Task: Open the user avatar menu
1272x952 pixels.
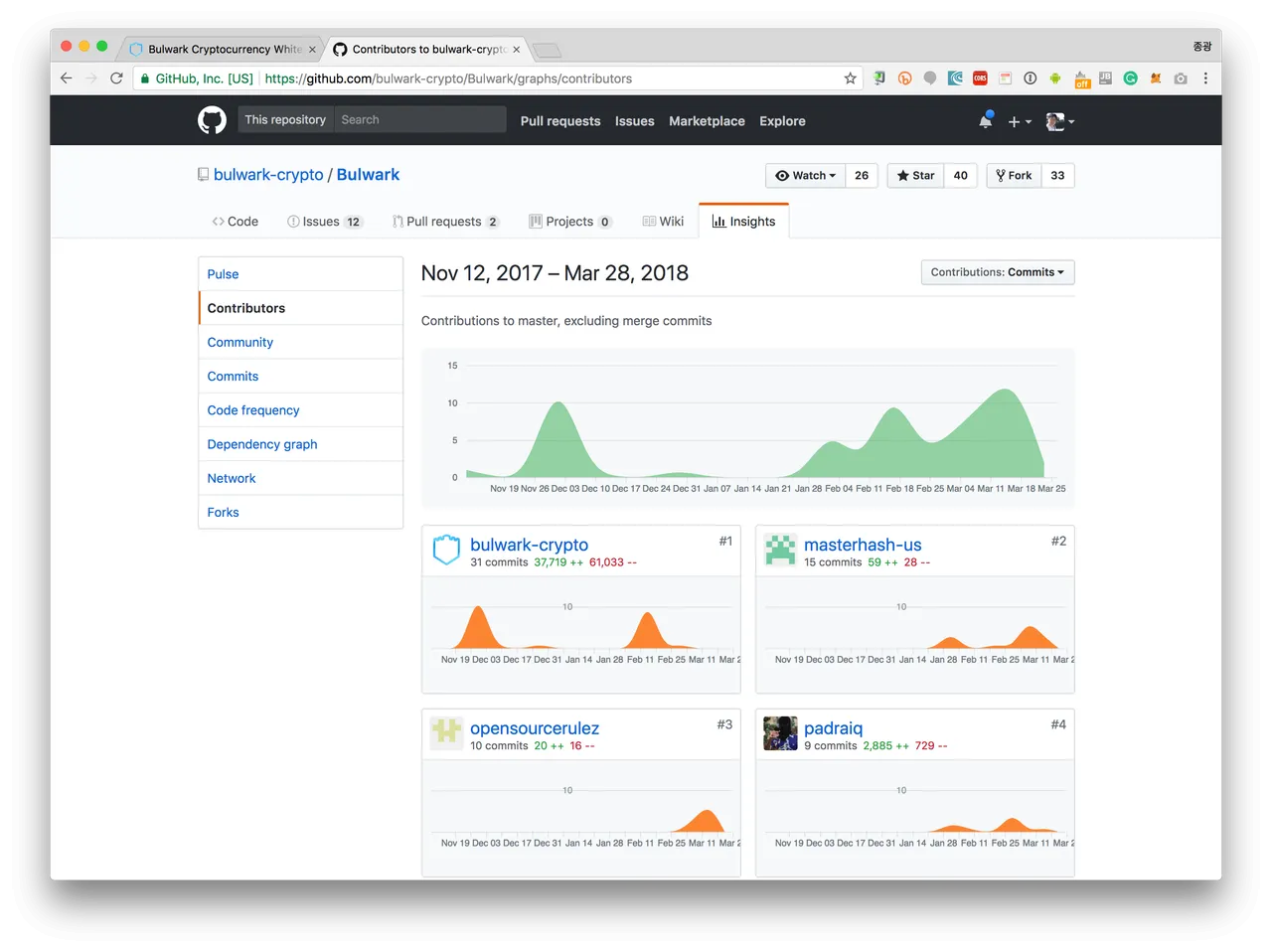Action: tap(1060, 121)
